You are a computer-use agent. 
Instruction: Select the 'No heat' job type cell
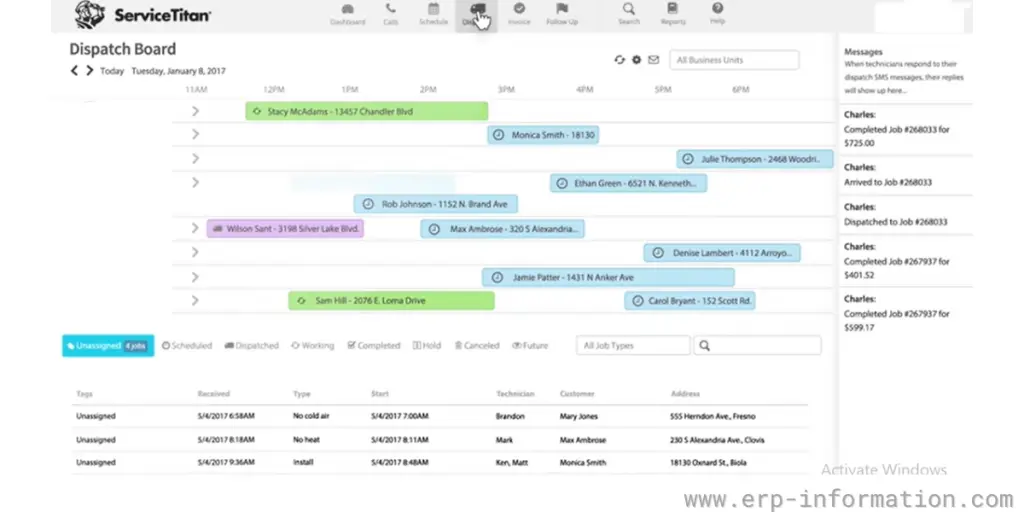(306, 440)
